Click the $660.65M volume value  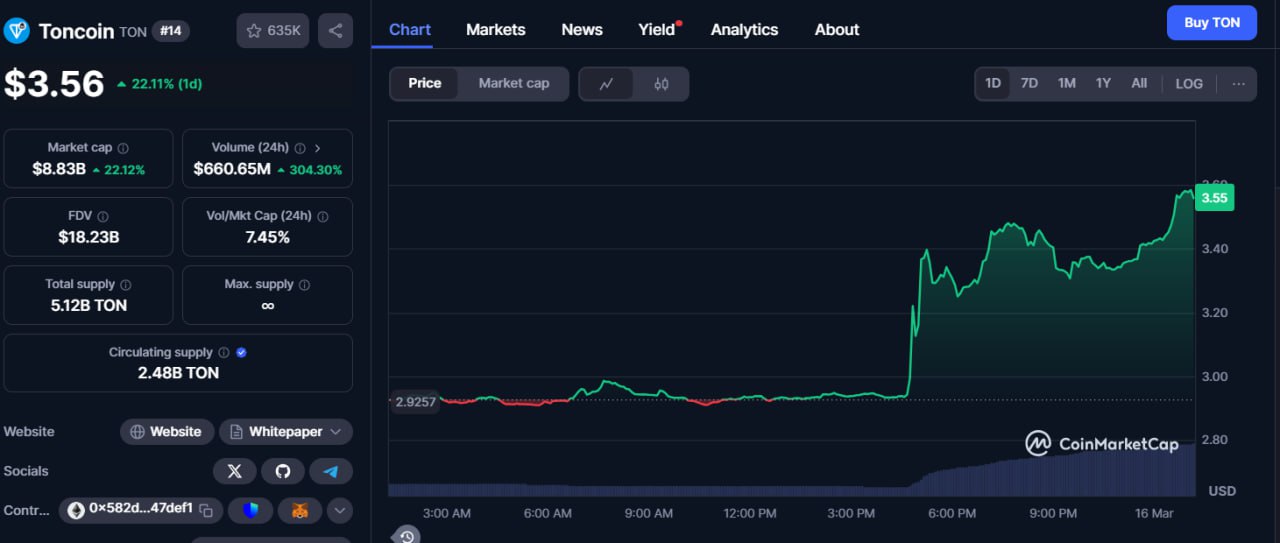click(232, 169)
